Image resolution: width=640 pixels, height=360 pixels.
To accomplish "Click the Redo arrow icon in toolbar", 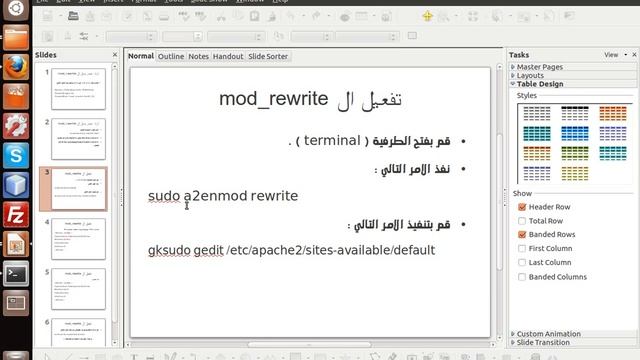I will (316, 16).
